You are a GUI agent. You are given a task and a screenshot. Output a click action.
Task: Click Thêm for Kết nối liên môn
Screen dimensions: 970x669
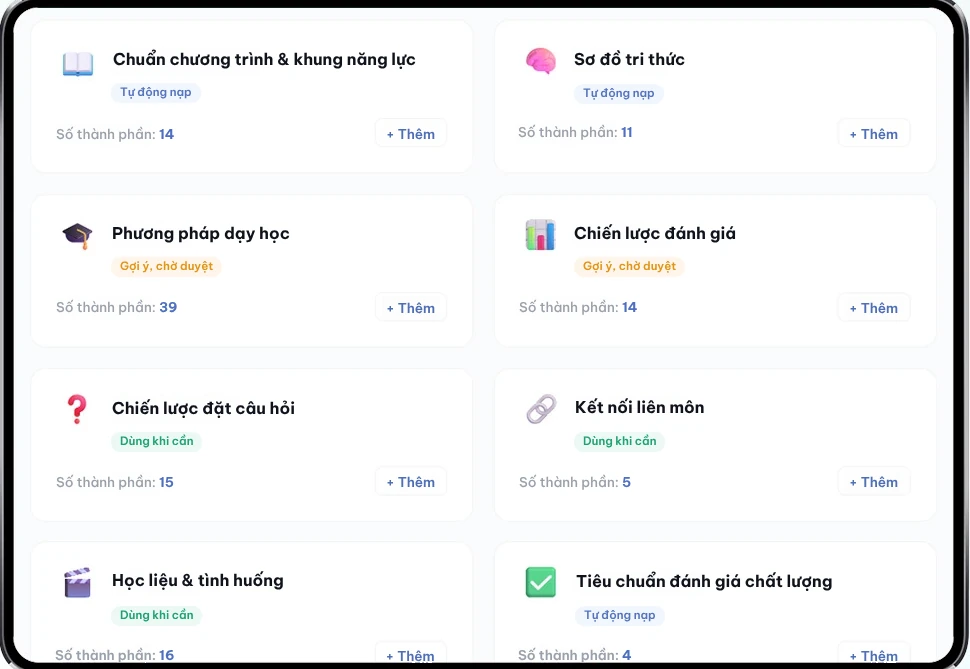(873, 481)
